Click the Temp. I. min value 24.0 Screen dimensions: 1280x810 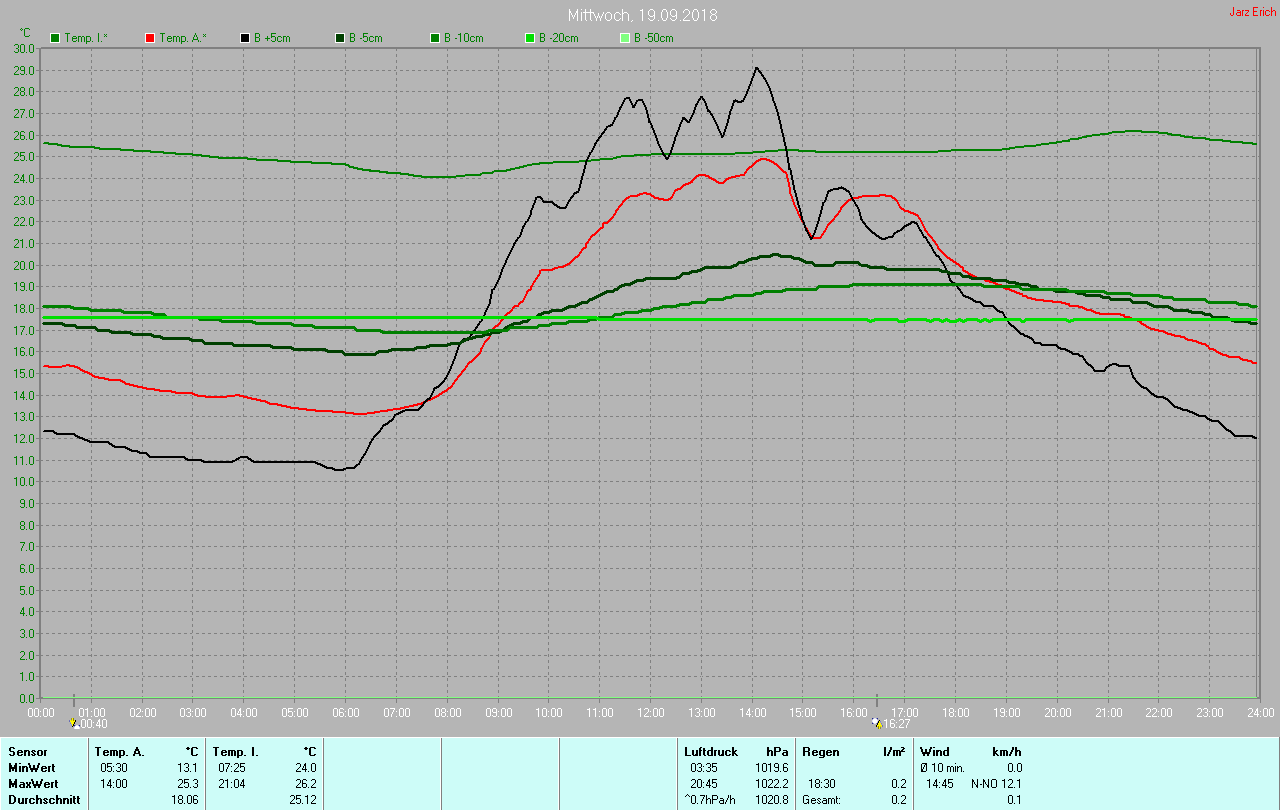[305, 768]
